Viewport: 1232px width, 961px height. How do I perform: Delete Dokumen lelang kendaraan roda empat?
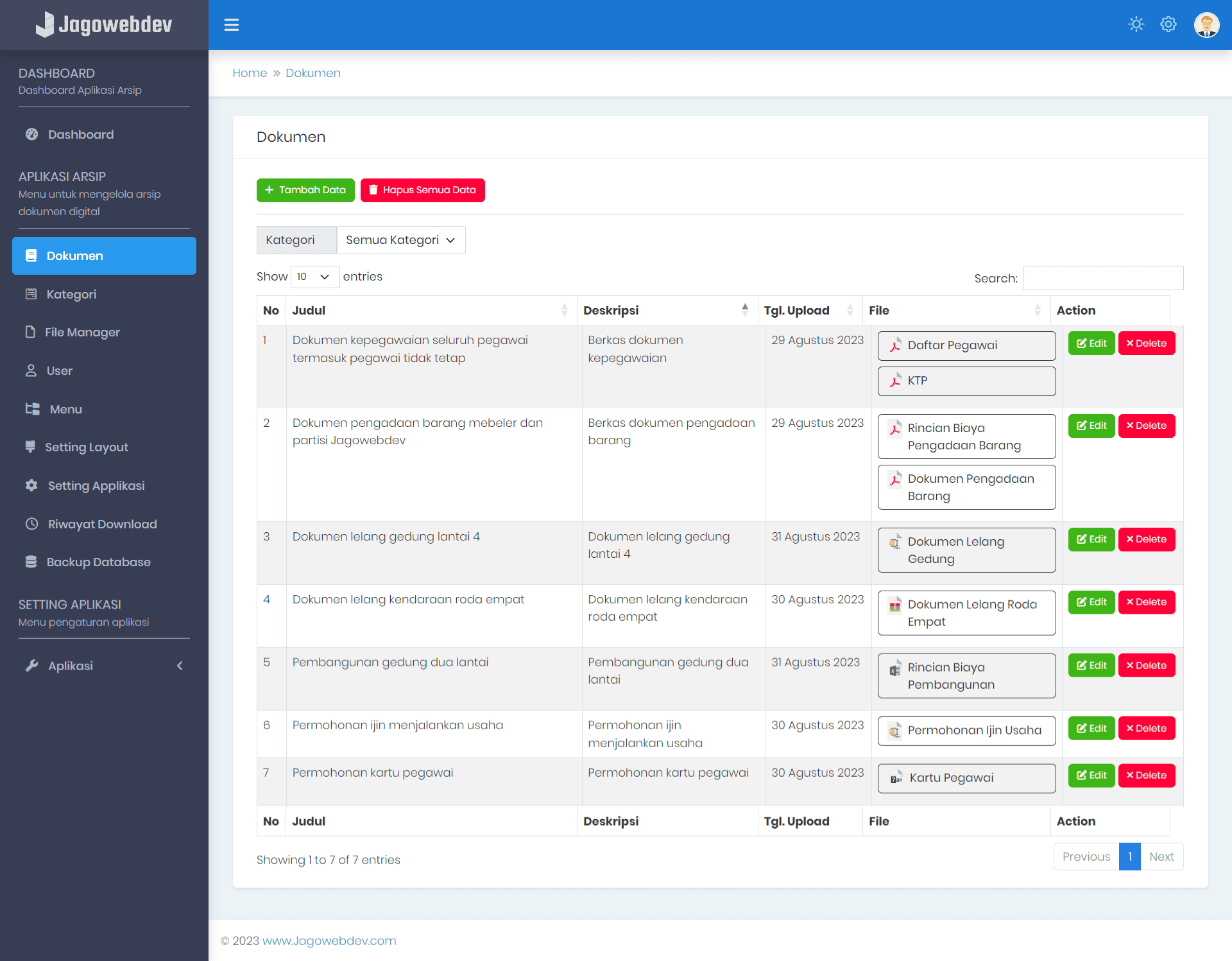1147,602
